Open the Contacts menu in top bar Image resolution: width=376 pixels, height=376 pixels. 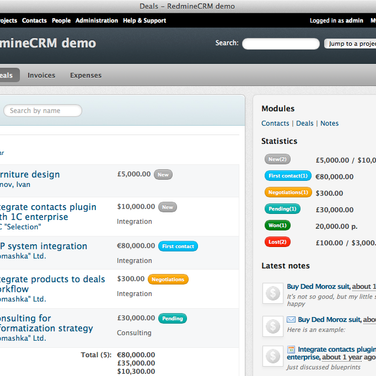coord(34,21)
